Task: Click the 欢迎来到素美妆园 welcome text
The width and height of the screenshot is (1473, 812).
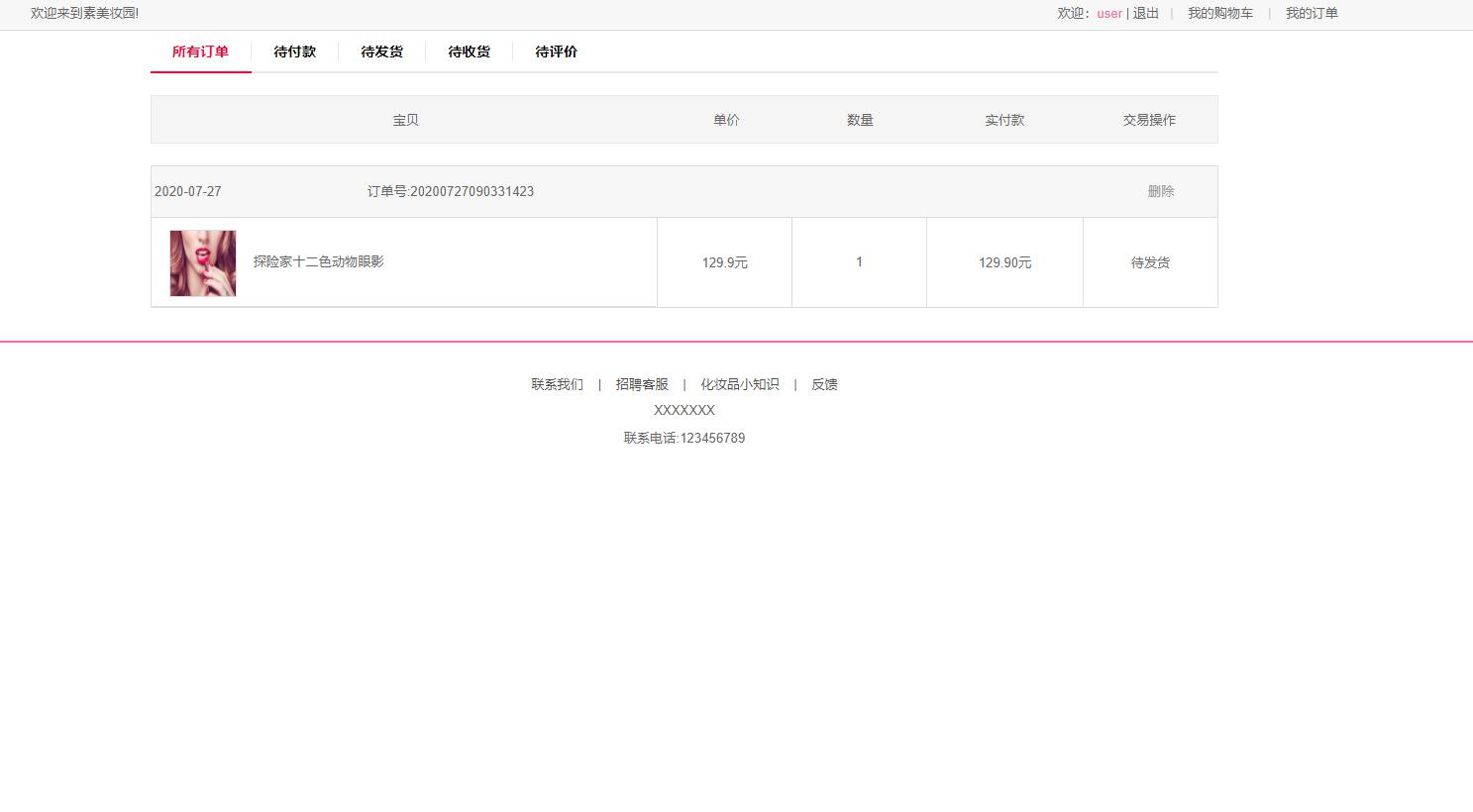Action: pos(85,14)
